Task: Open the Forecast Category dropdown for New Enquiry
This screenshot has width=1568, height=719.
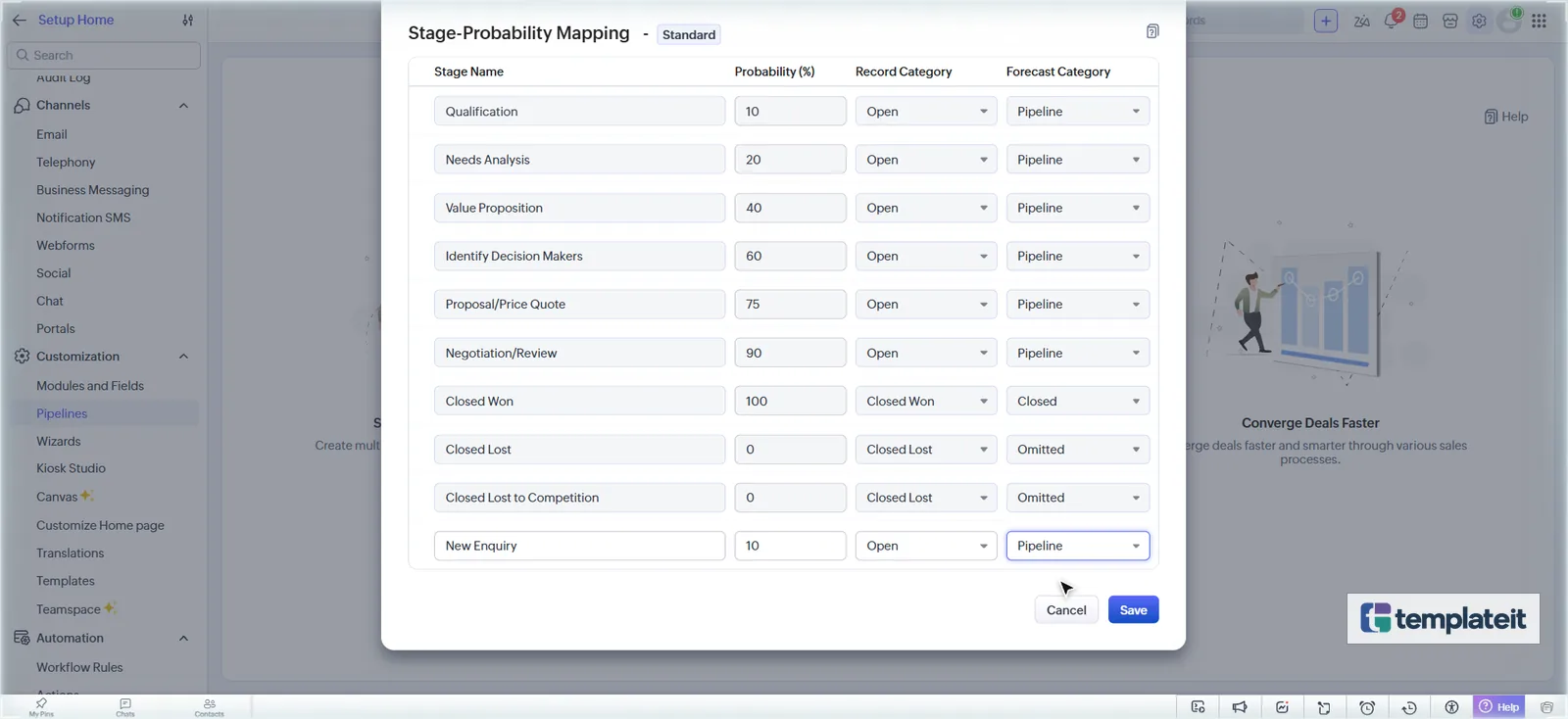Action: (1078, 546)
